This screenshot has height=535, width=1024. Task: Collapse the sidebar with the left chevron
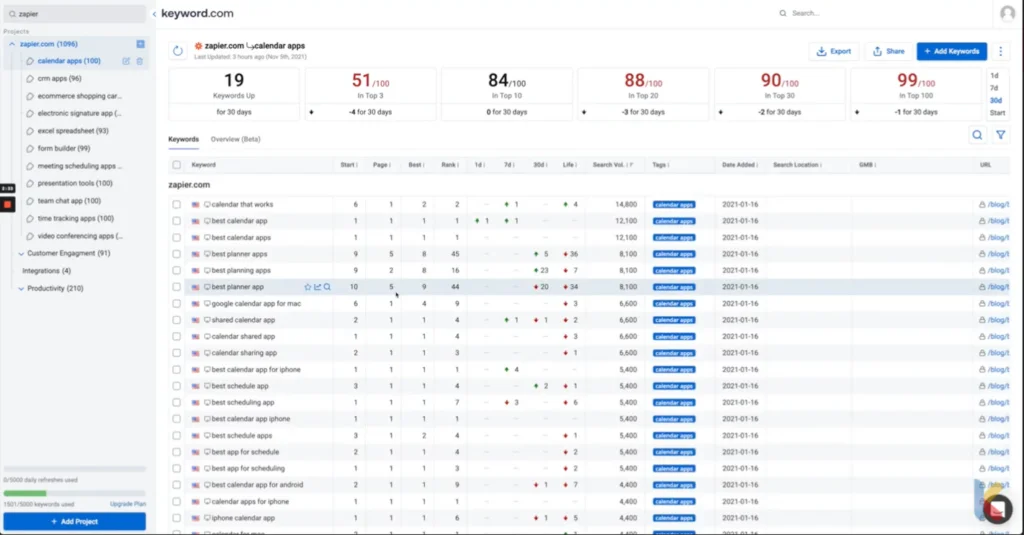pyautogui.click(x=154, y=14)
